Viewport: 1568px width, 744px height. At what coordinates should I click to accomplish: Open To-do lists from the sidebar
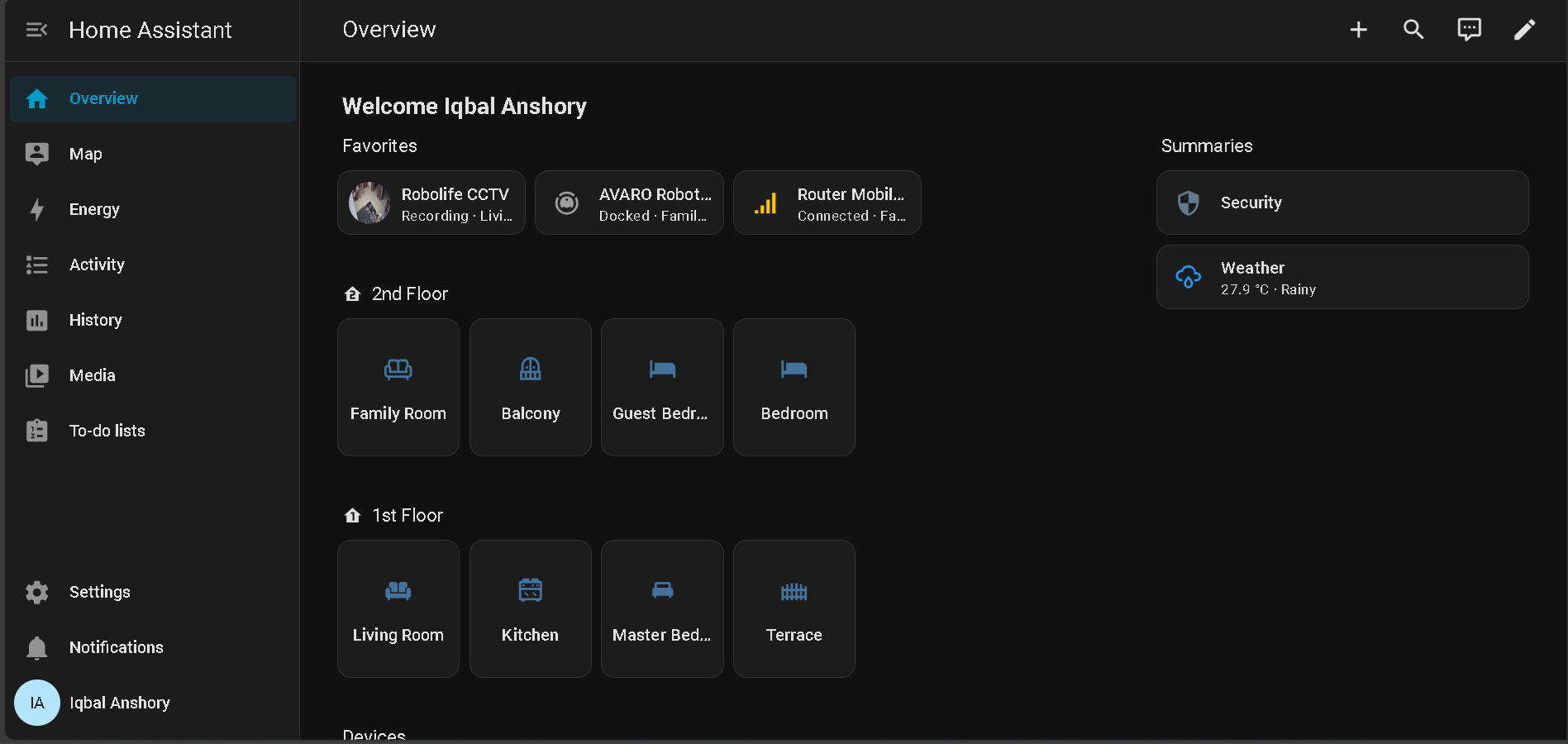106,430
